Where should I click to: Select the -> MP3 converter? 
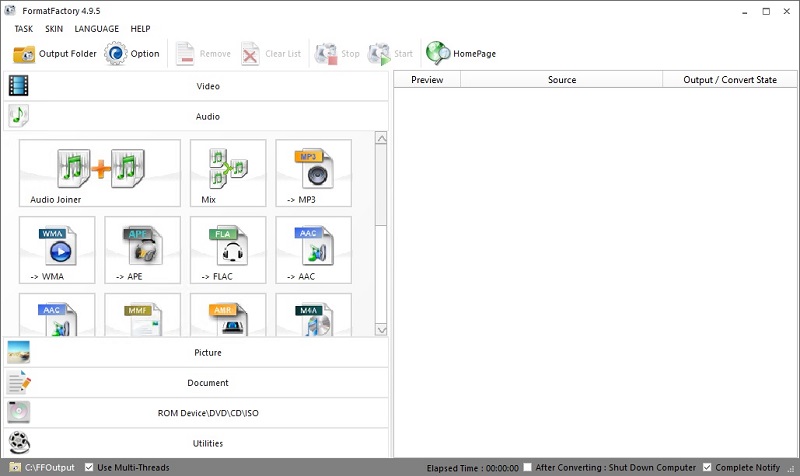pos(314,173)
